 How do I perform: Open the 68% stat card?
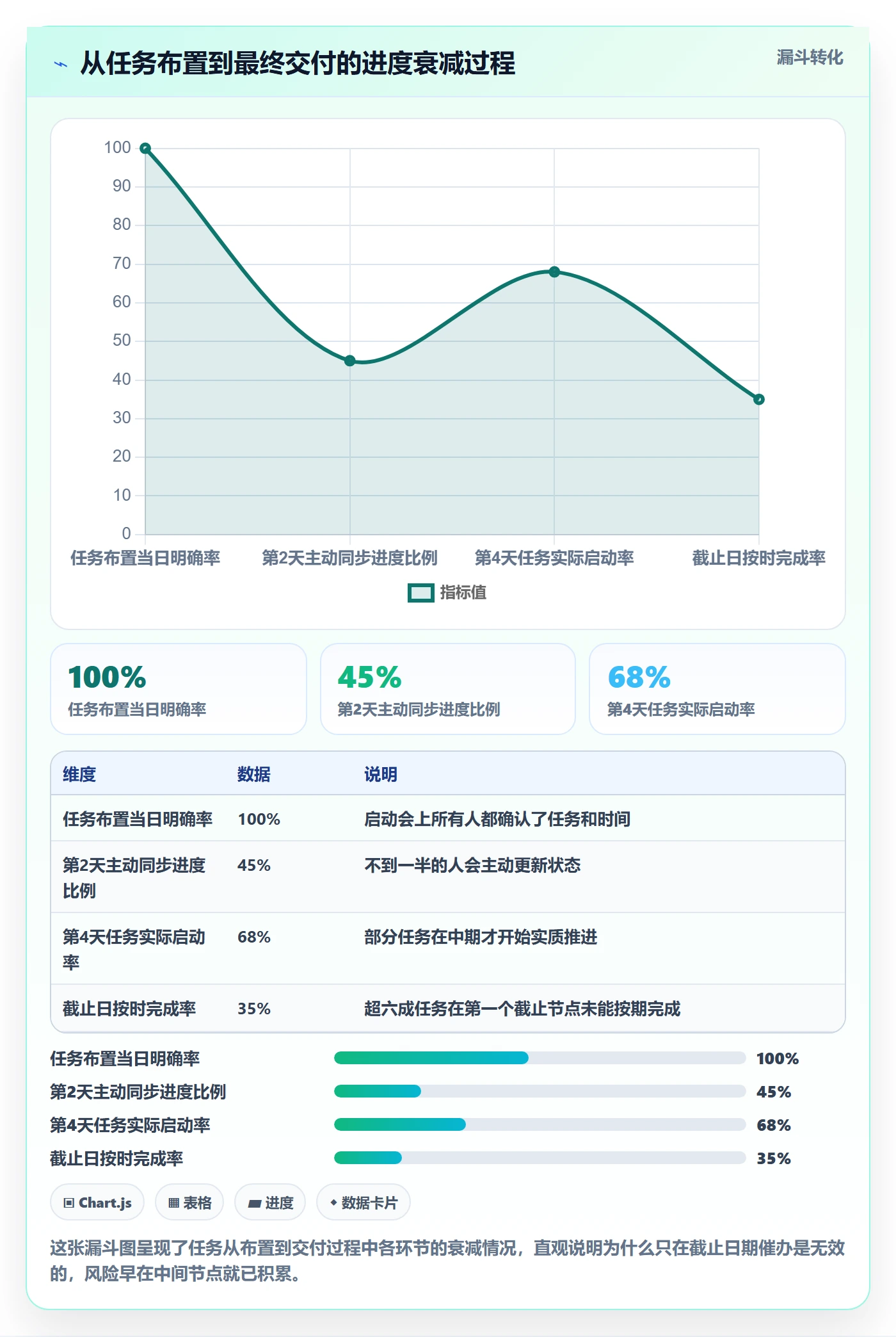tap(717, 689)
